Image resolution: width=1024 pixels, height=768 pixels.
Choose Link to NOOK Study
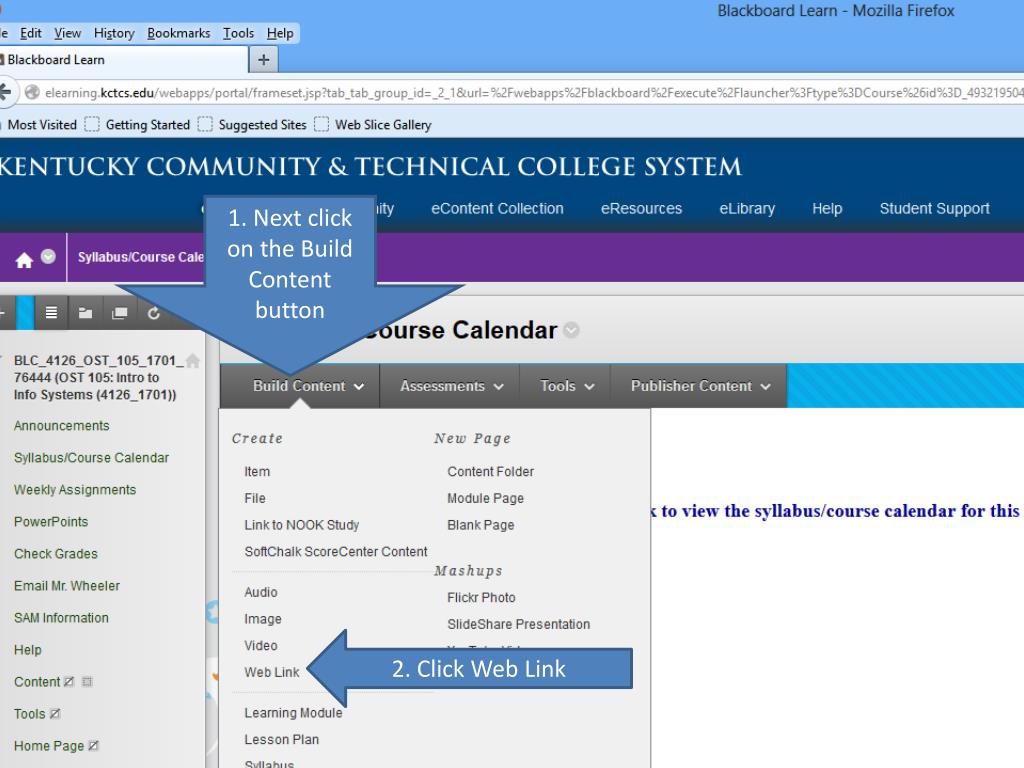click(302, 525)
